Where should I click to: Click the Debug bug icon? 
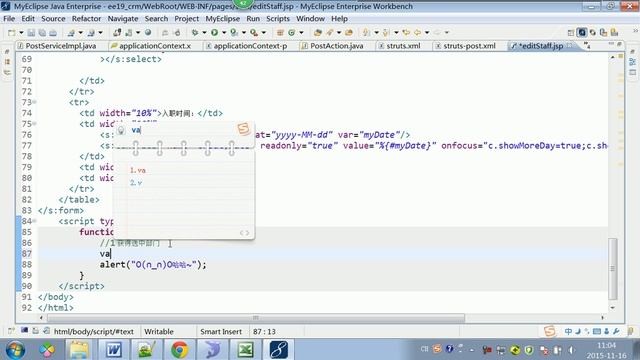point(195,33)
